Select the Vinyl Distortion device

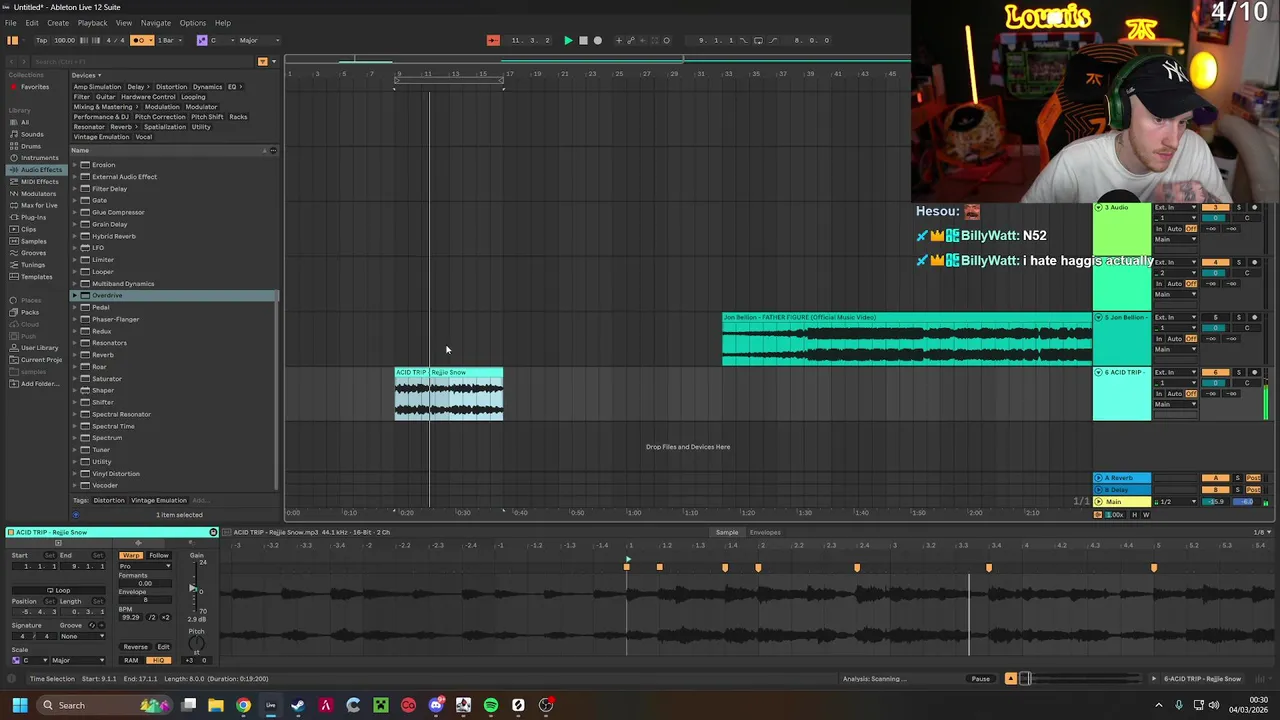(x=172, y=473)
